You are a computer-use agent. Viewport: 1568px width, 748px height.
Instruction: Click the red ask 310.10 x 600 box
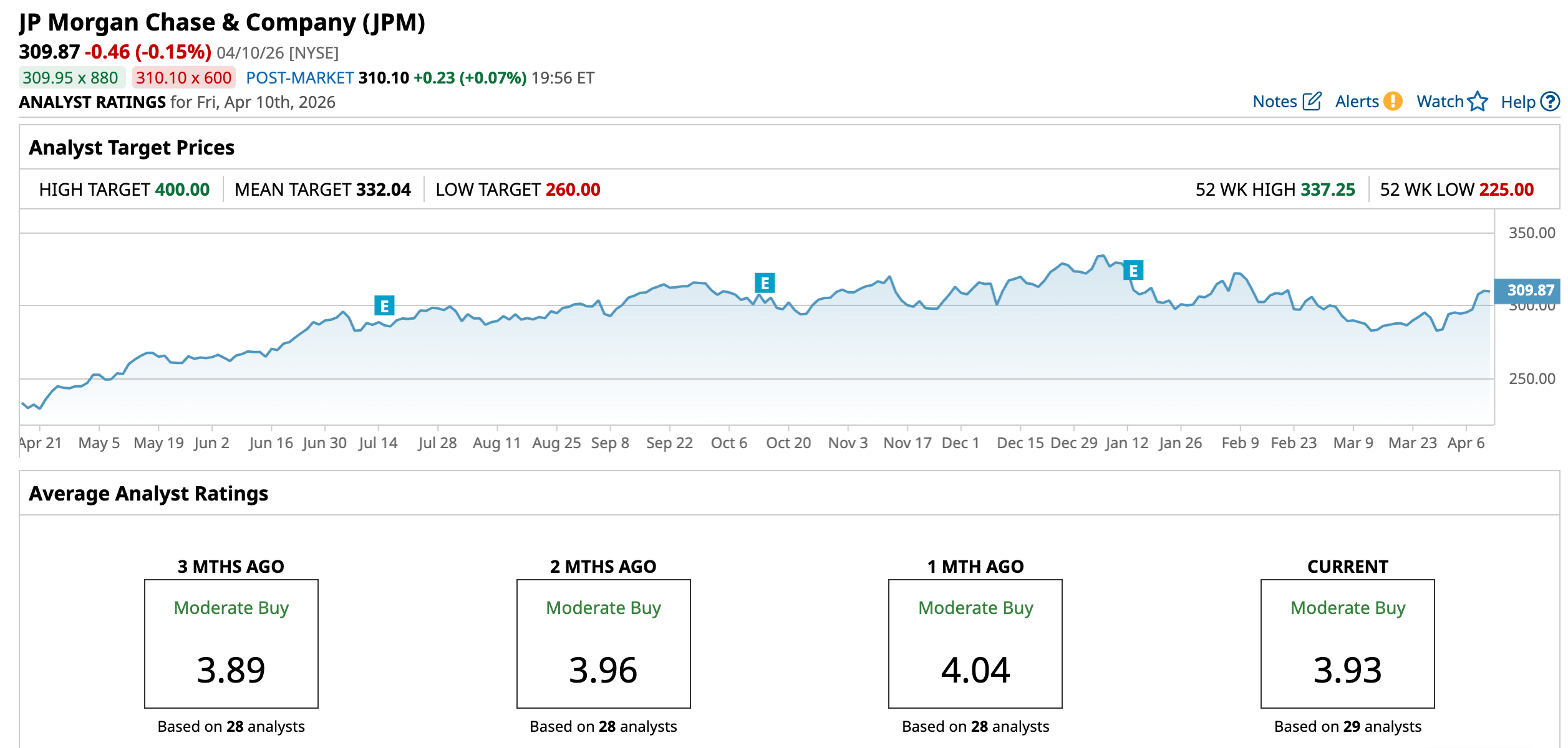pos(183,78)
